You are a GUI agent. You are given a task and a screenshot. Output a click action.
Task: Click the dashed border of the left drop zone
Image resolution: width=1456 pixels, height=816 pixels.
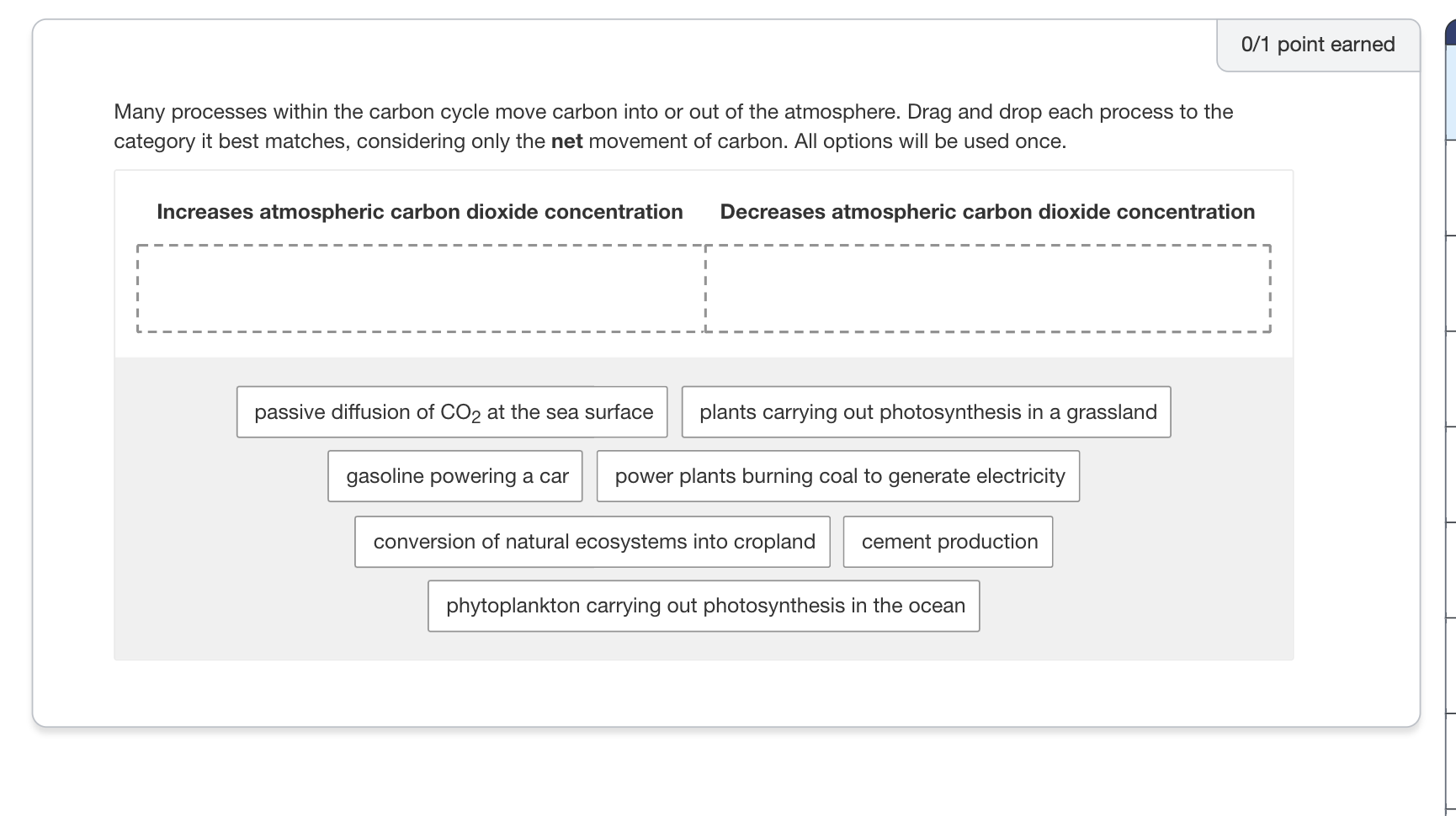[x=419, y=246]
